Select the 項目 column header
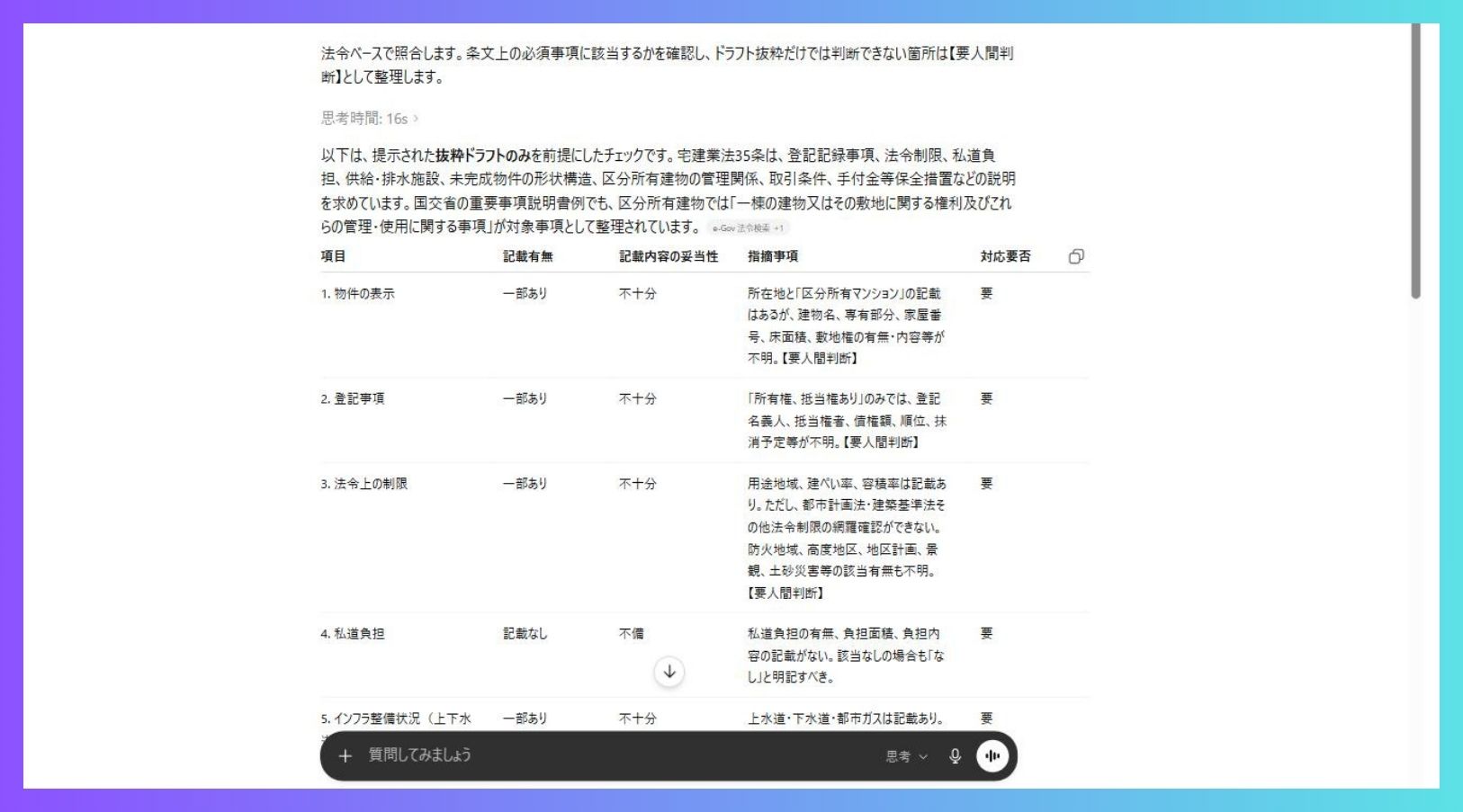1463x812 pixels. point(334,256)
